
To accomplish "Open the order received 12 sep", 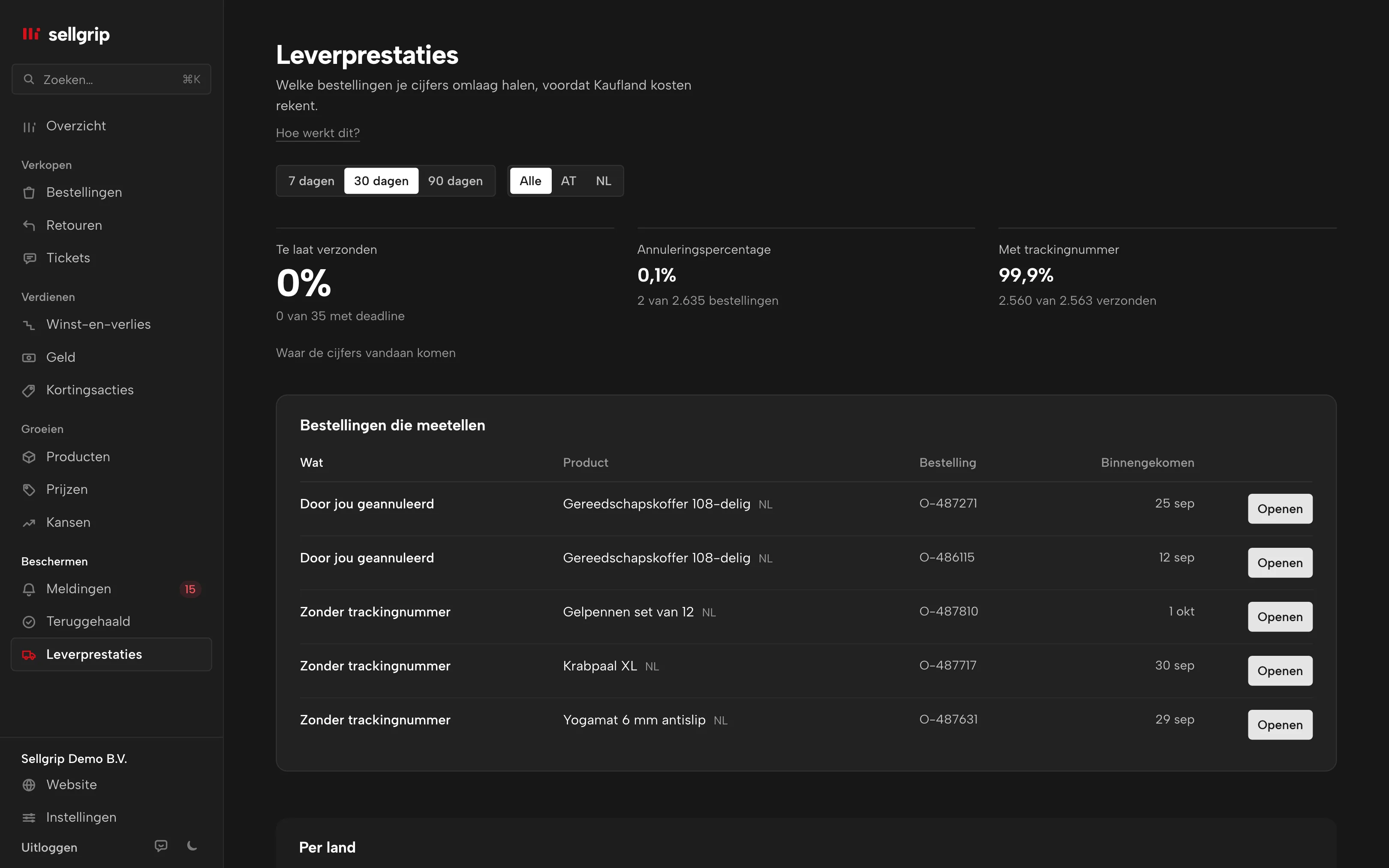I will click(1280, 562).
